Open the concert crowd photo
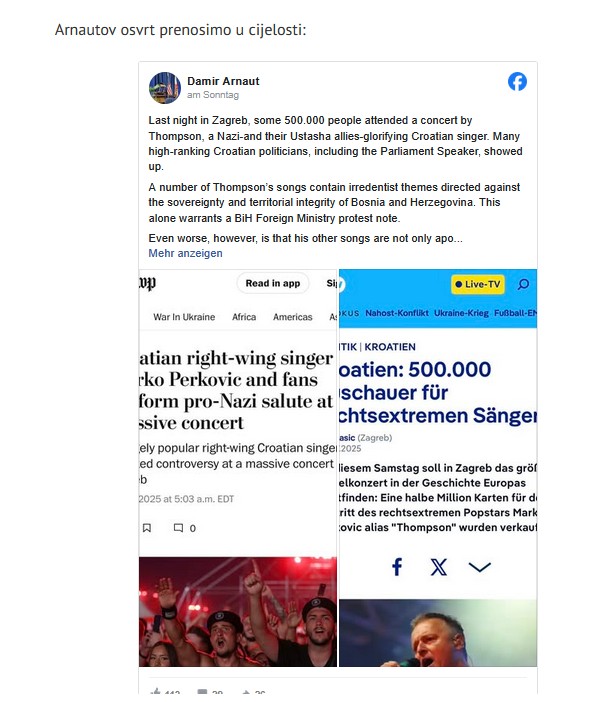Image resolution: width=604 pixels, height=702 pixels. 238,612
